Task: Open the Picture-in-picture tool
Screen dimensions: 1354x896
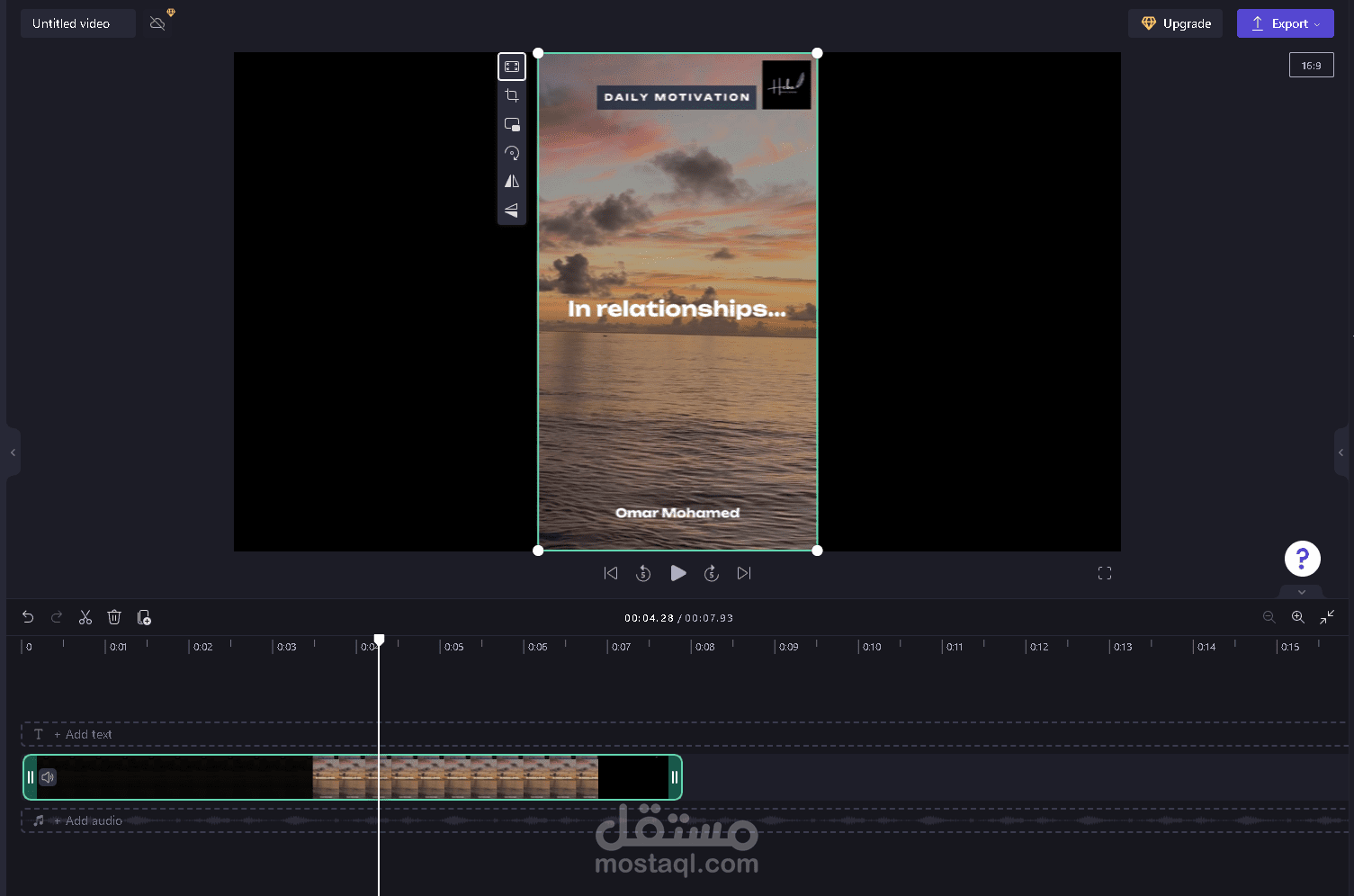Action: click(512, 123)
